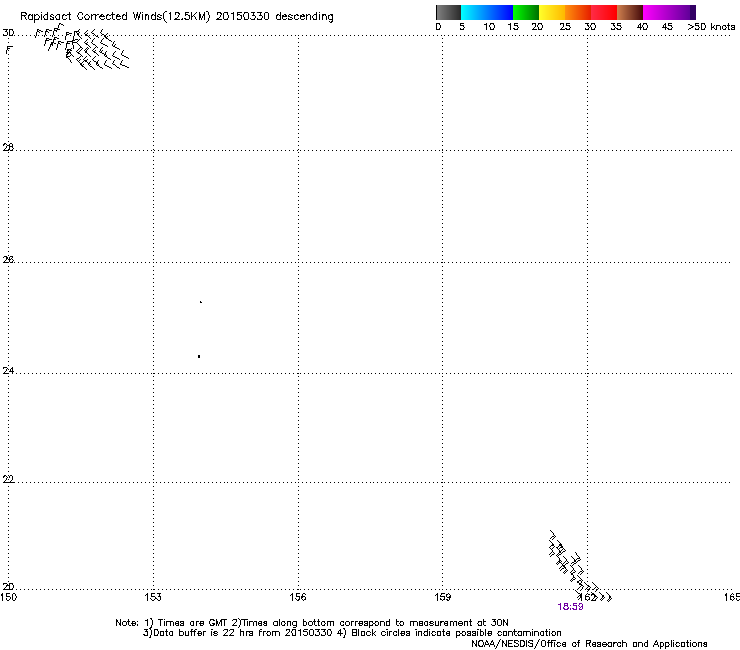Image resolution: width=740 pixels, height=650 pixels.
Task: Click the gray 0-5 knots color band
Action: tap(448, 12)
